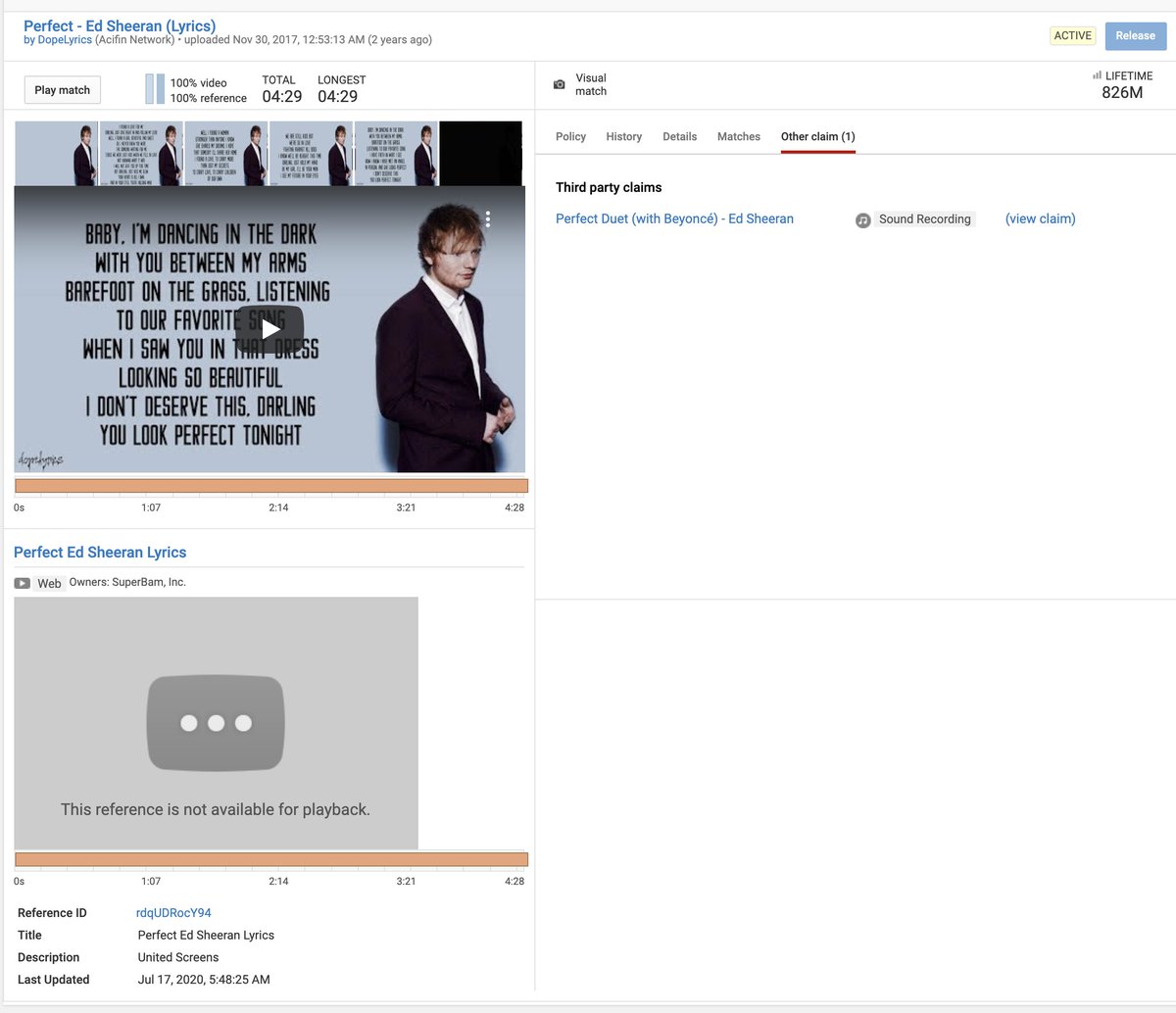
Task: Open reference ID rdqUDRocY94 link
Action: coord(173,913)
